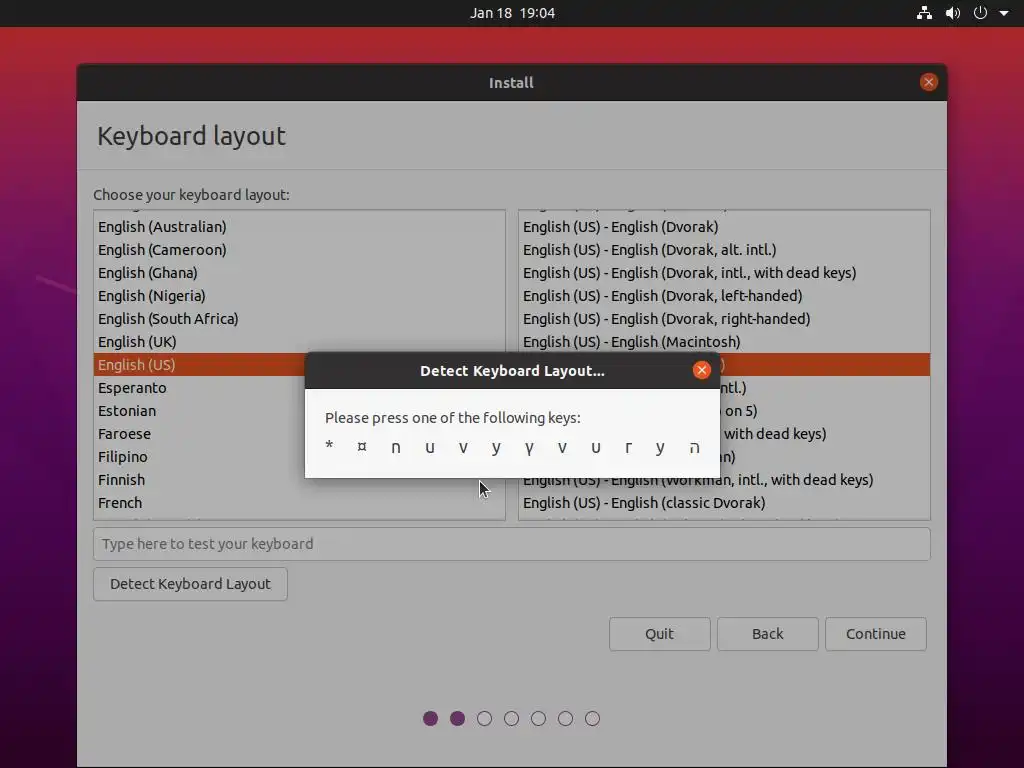
Task: Click the keyboard test input field
Action: coord(511,544)
